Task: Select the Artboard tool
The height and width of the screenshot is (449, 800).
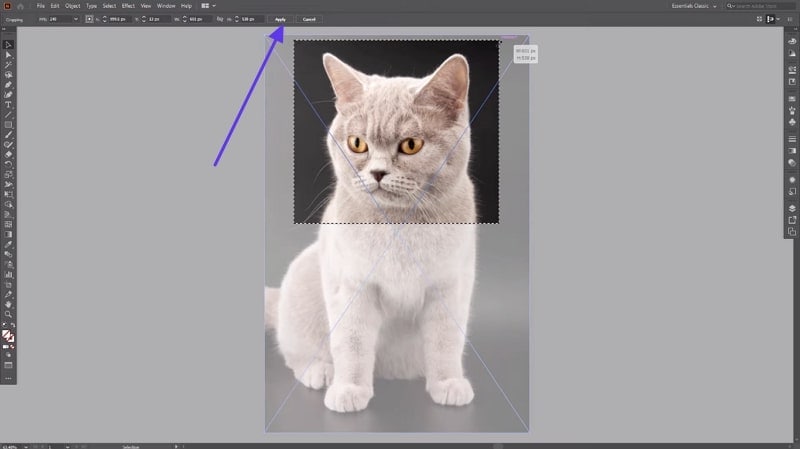Action: click(x=8, y=284)
